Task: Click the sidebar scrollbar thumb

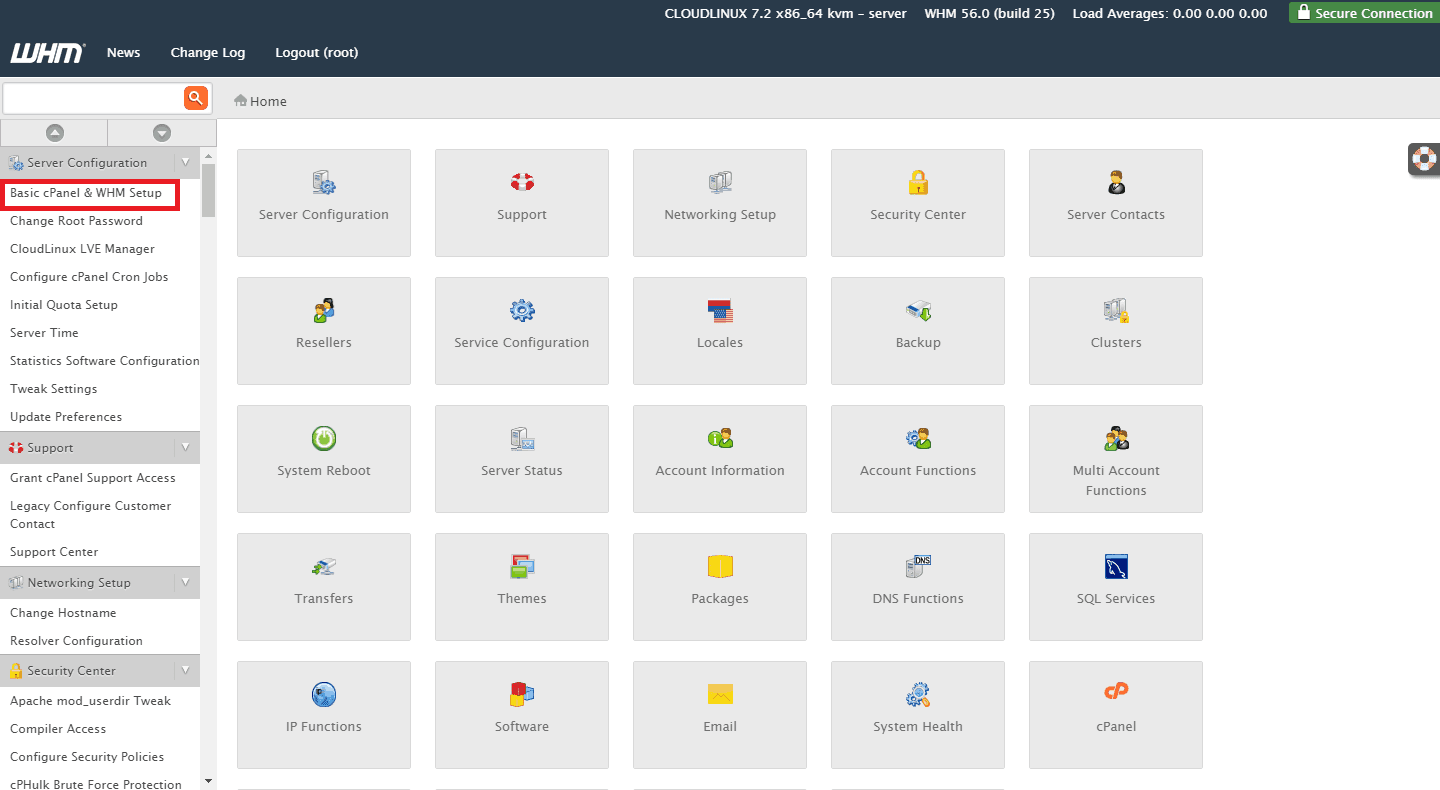Action: (208, 190)
